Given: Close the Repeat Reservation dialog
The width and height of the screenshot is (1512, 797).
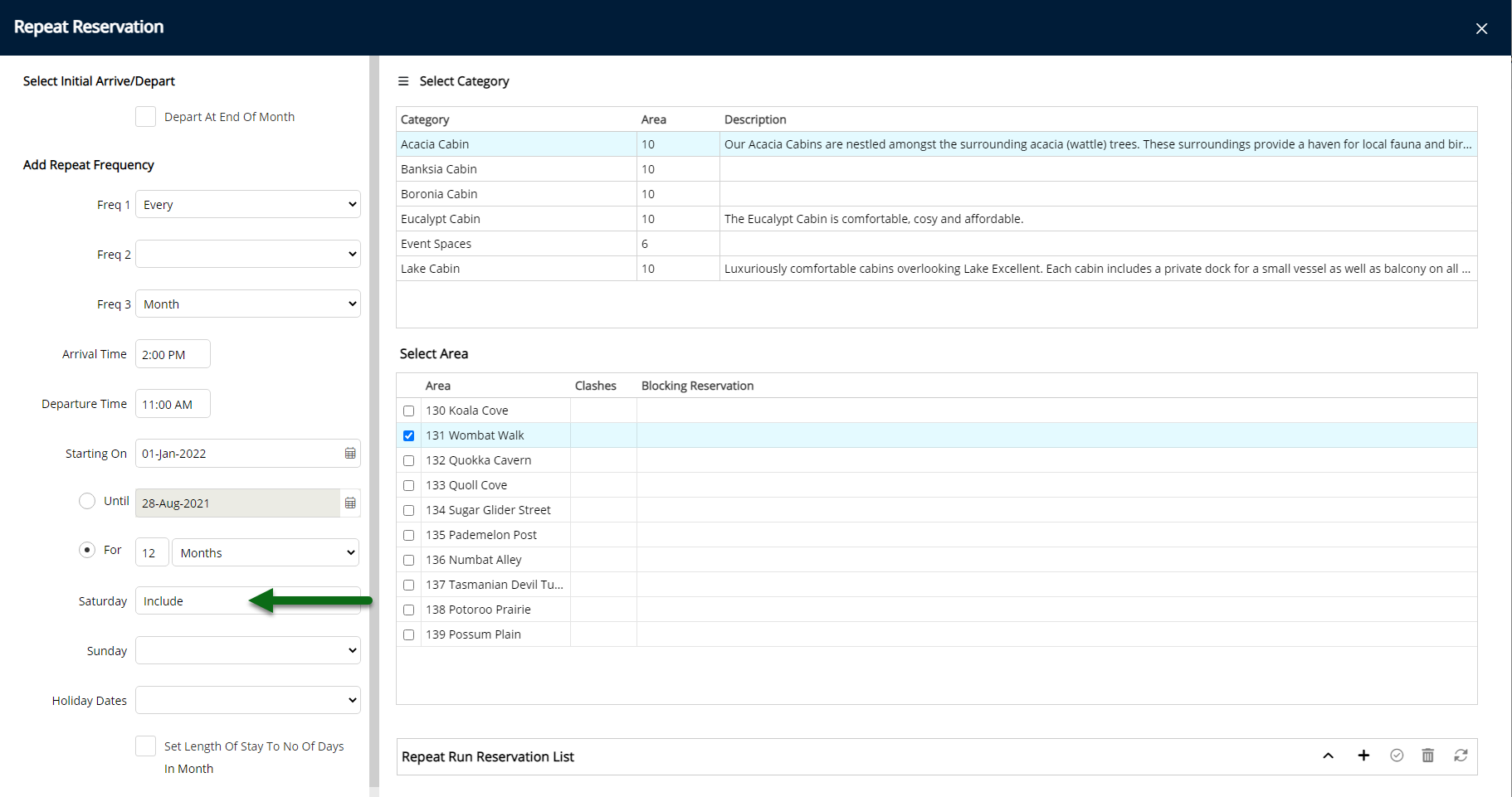Looking at the screenshot, I should coord(1481,28).
